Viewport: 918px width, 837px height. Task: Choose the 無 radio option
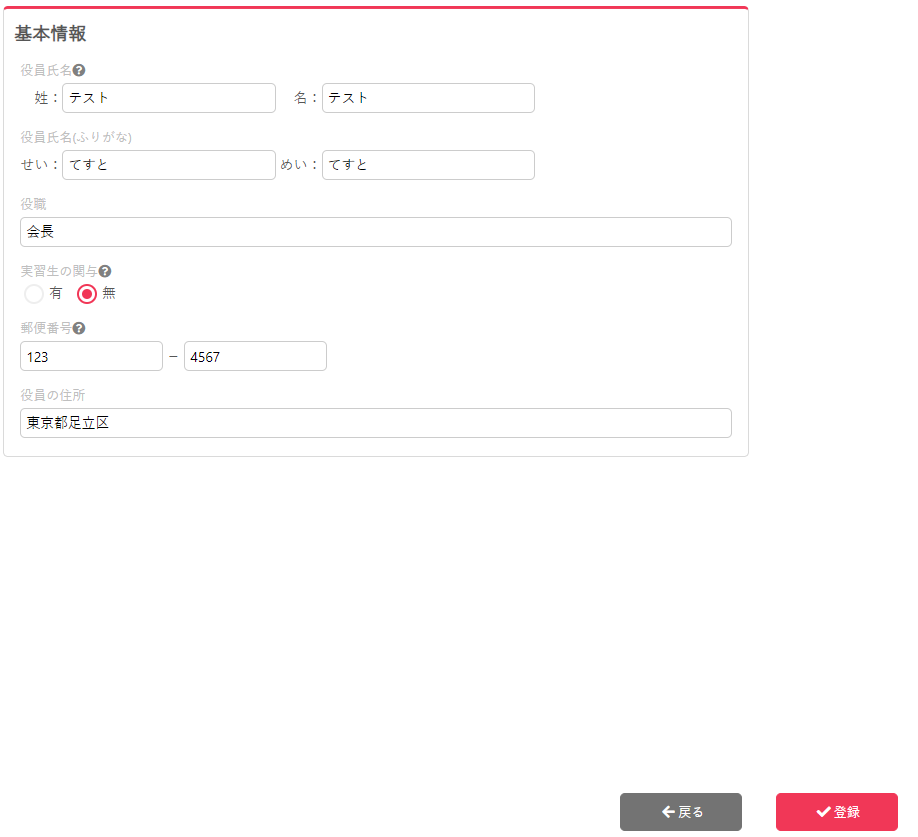pos(87,294)
